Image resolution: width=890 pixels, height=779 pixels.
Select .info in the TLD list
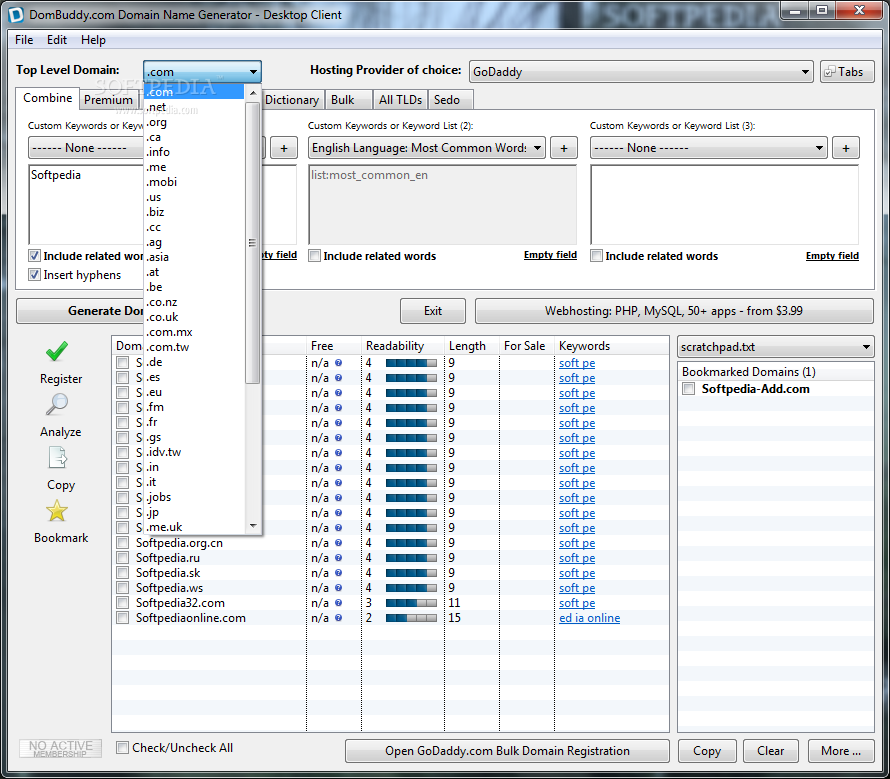(195, 152)
